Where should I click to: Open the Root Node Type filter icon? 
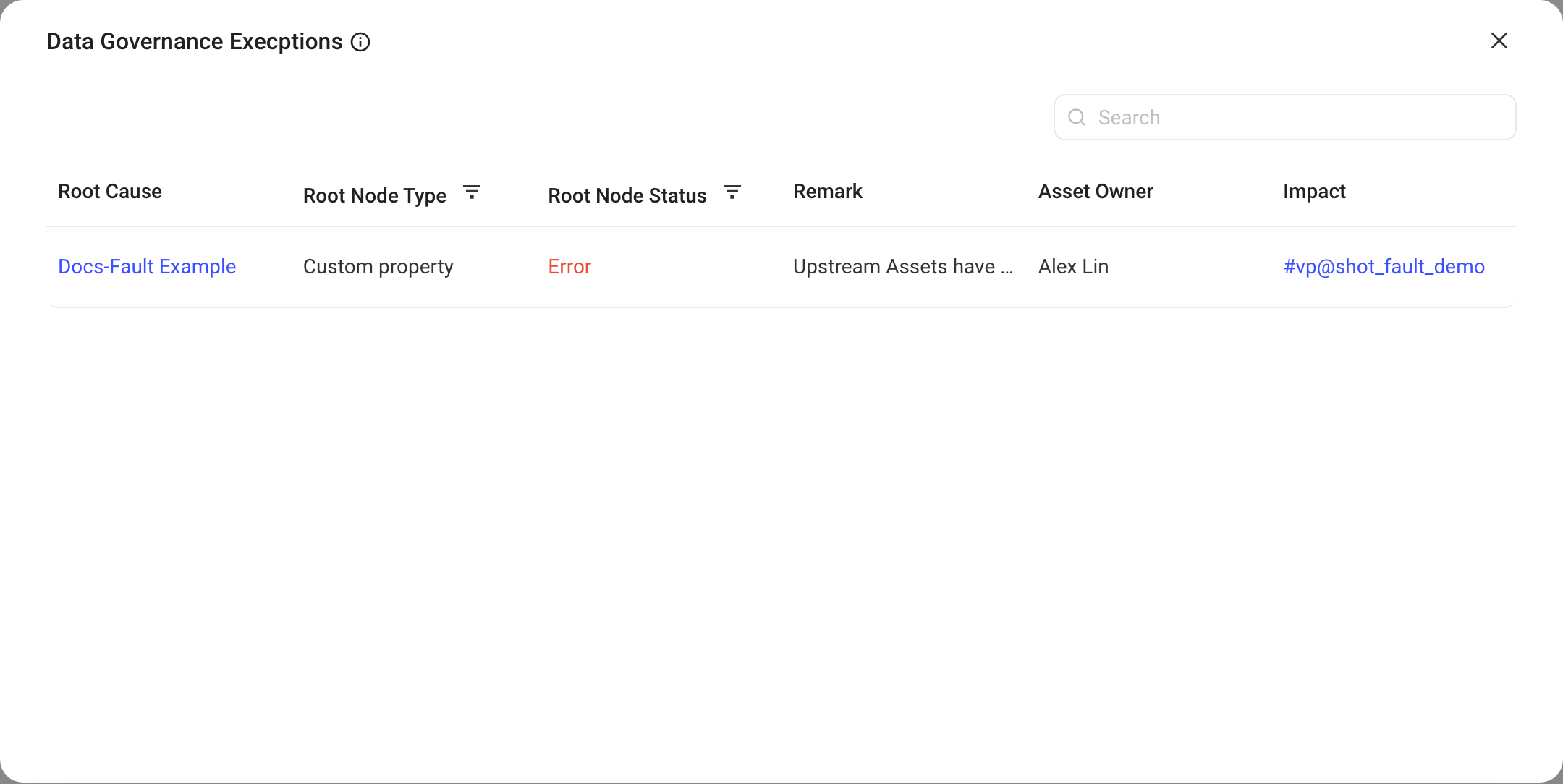click(x=472, y=192)
